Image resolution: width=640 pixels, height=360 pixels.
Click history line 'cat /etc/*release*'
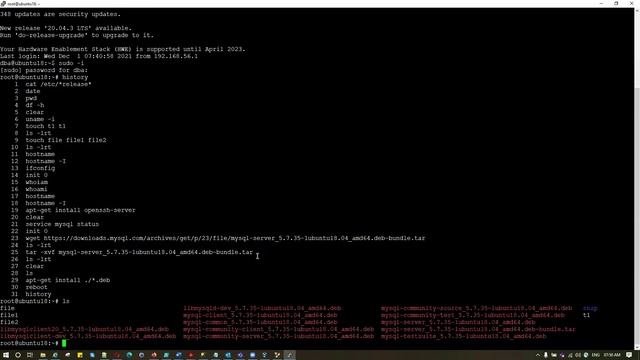click(x=58, y=84)
